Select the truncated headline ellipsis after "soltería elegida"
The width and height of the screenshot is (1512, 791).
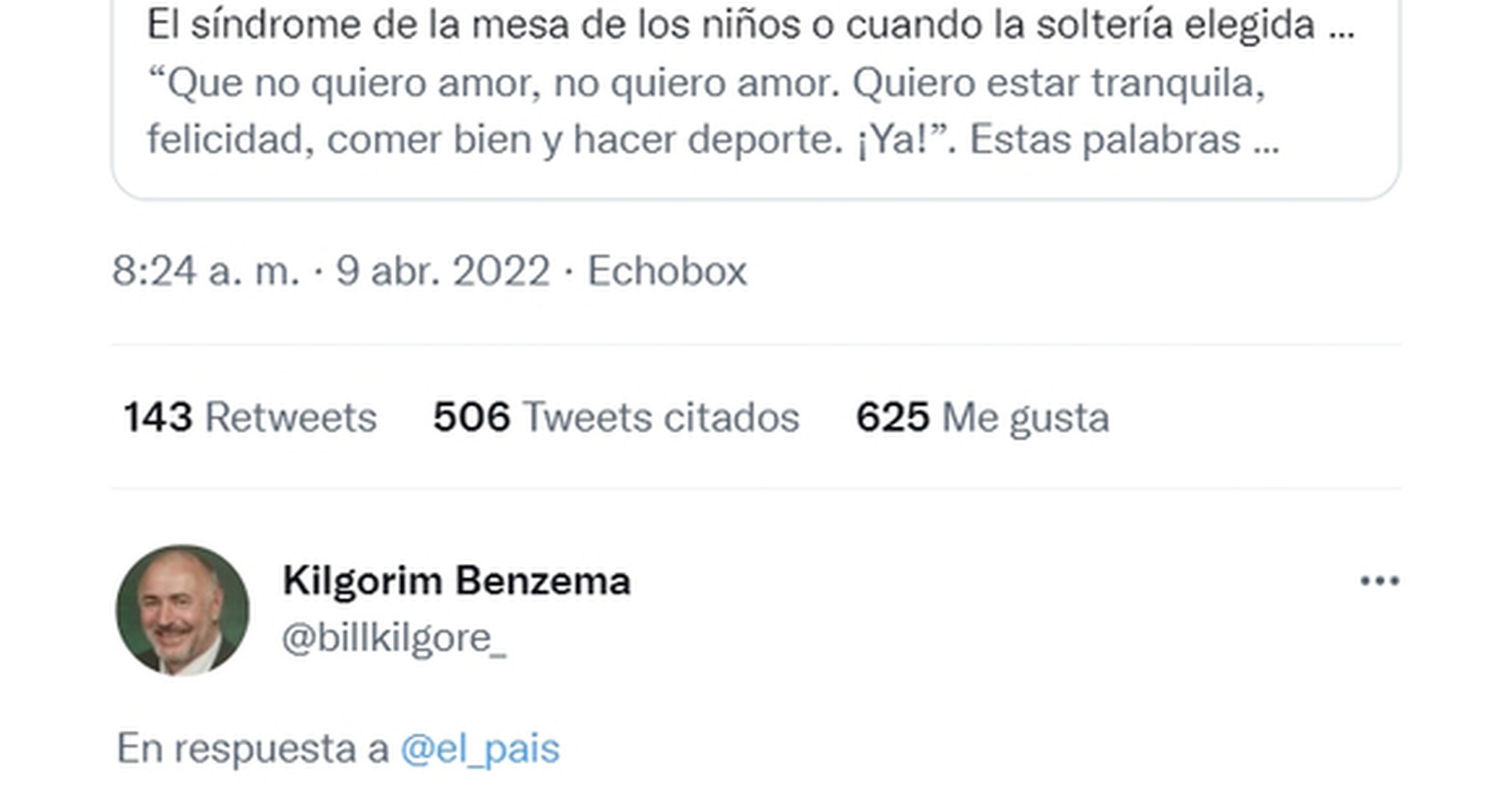(1341, 26)
